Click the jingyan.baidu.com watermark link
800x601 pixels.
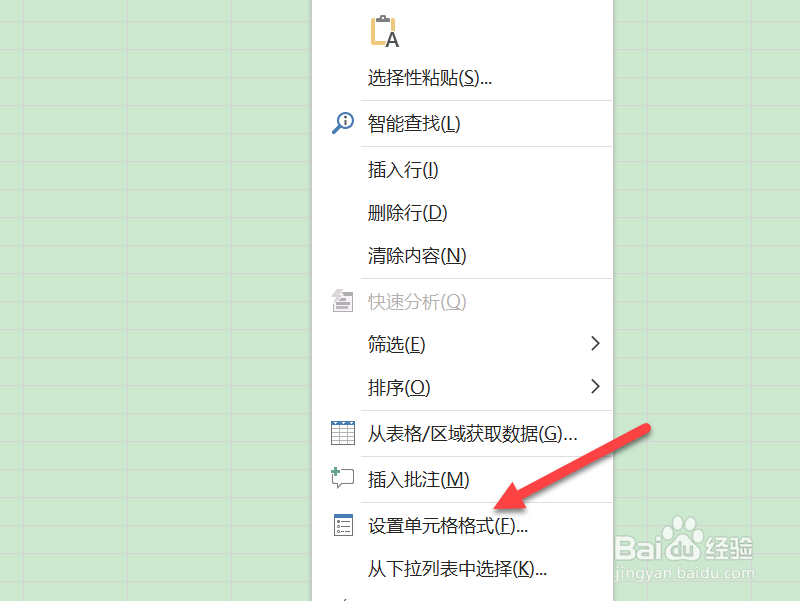pos(684,573)
